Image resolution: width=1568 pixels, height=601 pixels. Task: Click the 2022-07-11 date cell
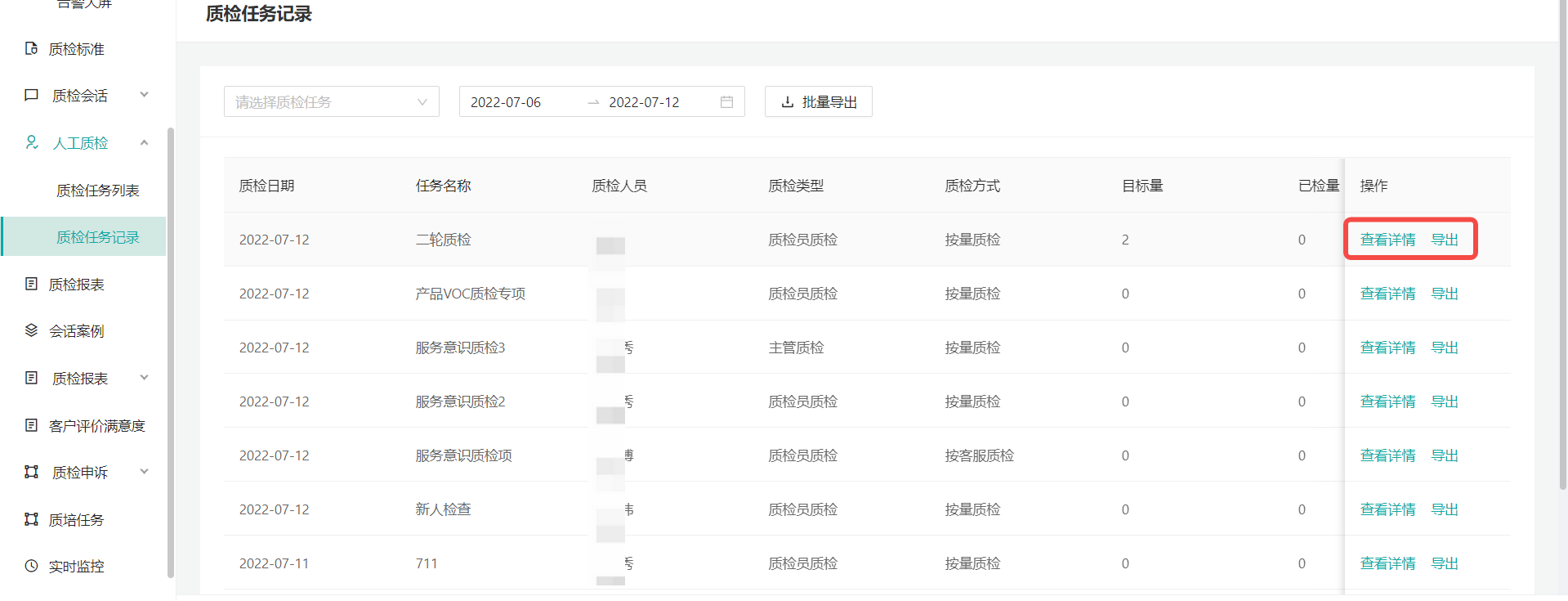pyautogui.click(x=274, y=563)
